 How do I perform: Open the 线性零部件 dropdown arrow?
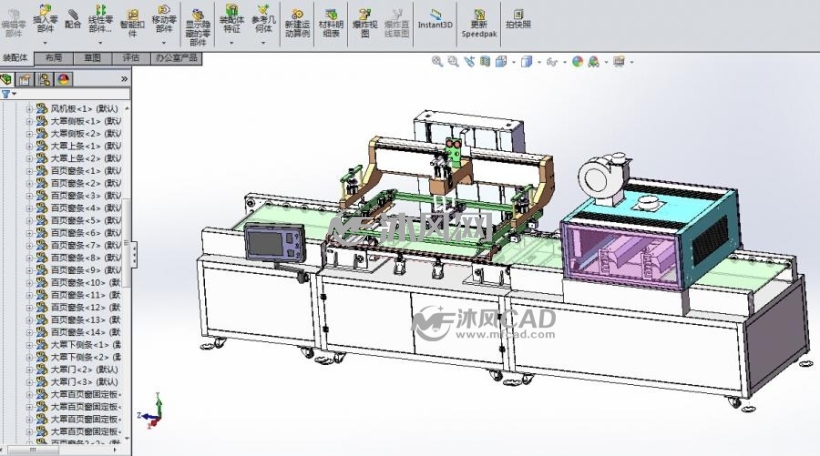(100, 43)
